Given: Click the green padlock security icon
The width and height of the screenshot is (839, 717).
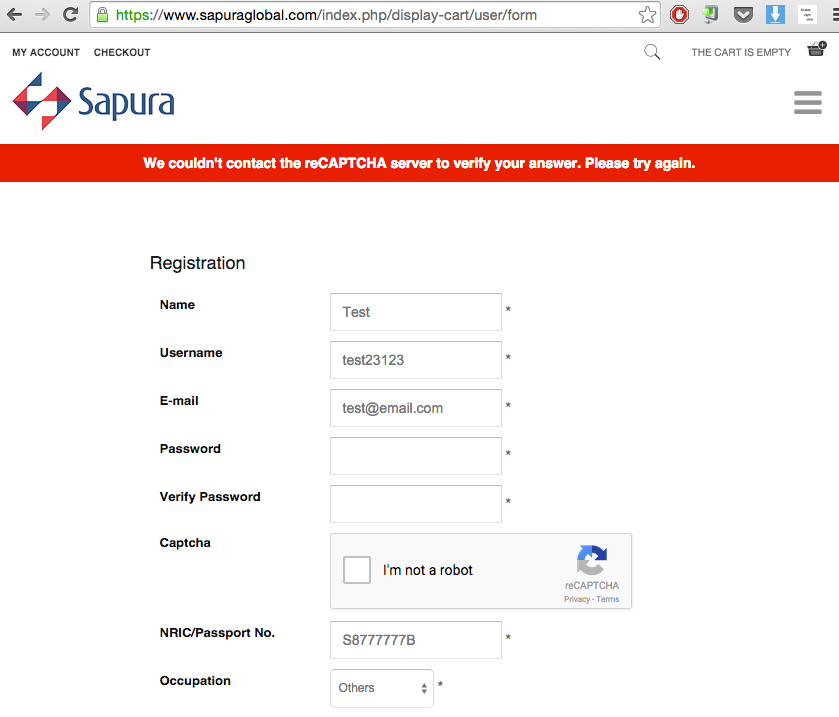Looking at the screenshot, I should [x=102, y=15].
